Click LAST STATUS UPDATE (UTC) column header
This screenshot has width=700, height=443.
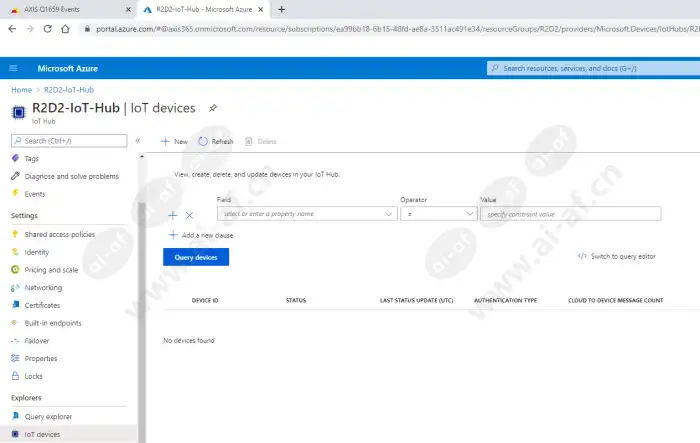tap(417, 301)
